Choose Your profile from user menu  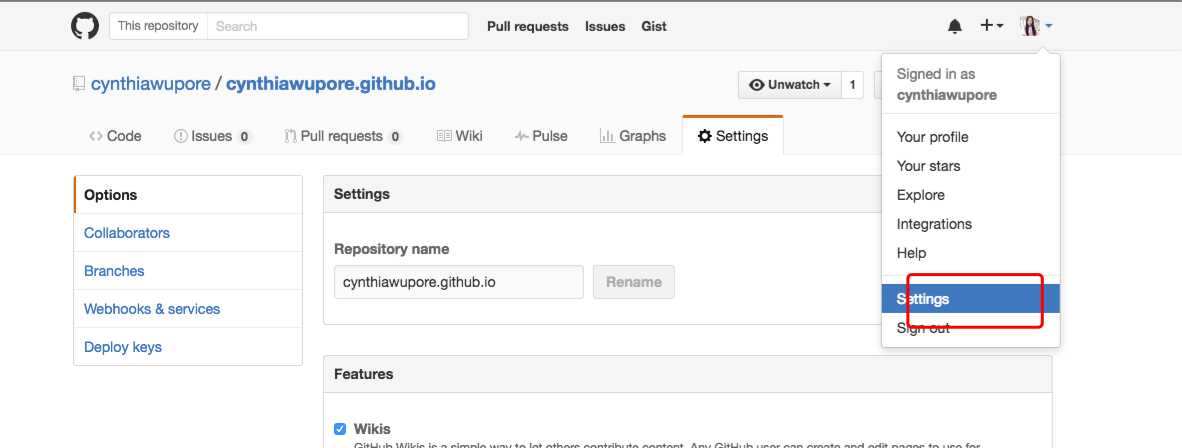pos(971,137)
